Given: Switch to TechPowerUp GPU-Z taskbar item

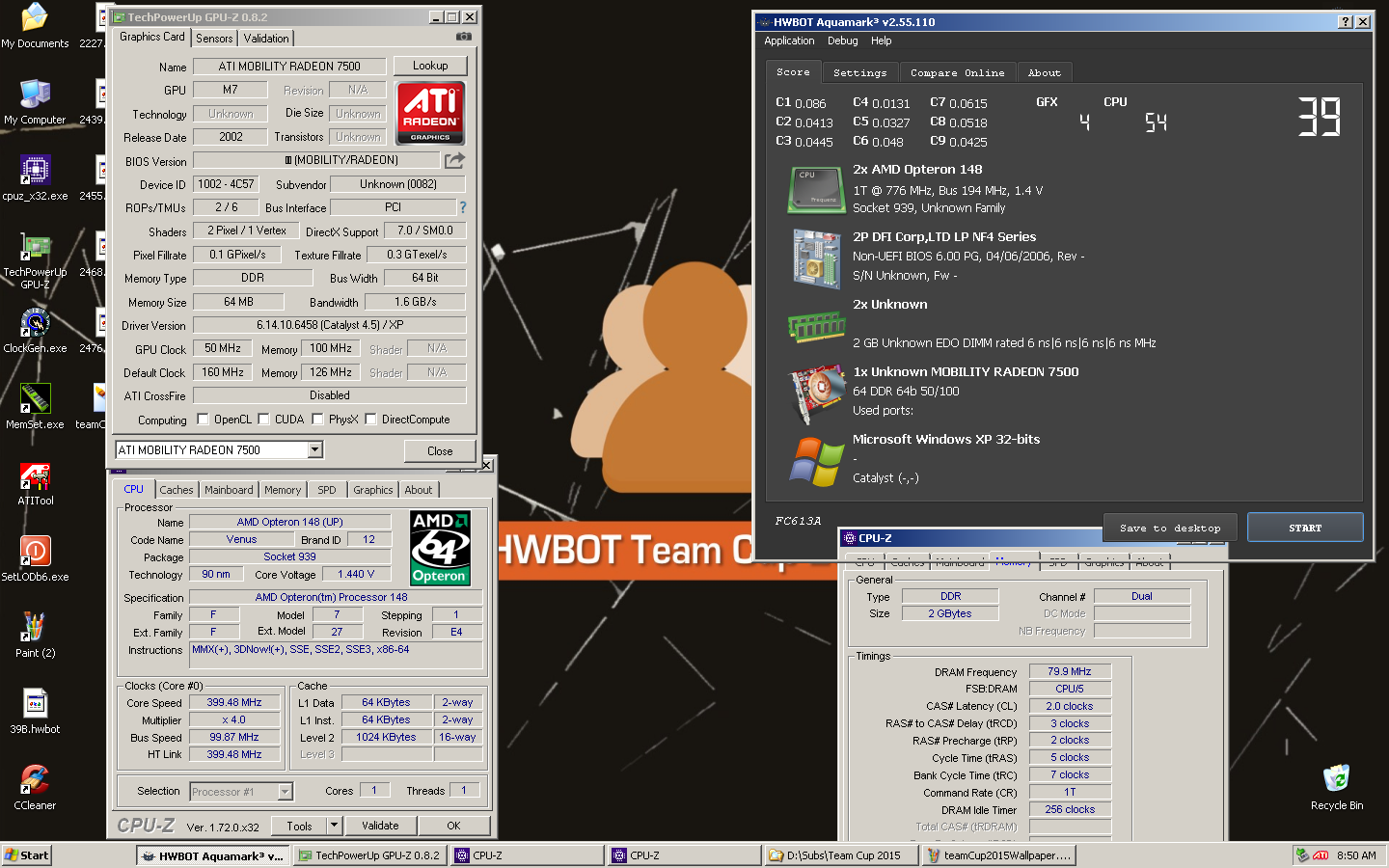Looking at the screenshot, I should (x=370, y=855).
